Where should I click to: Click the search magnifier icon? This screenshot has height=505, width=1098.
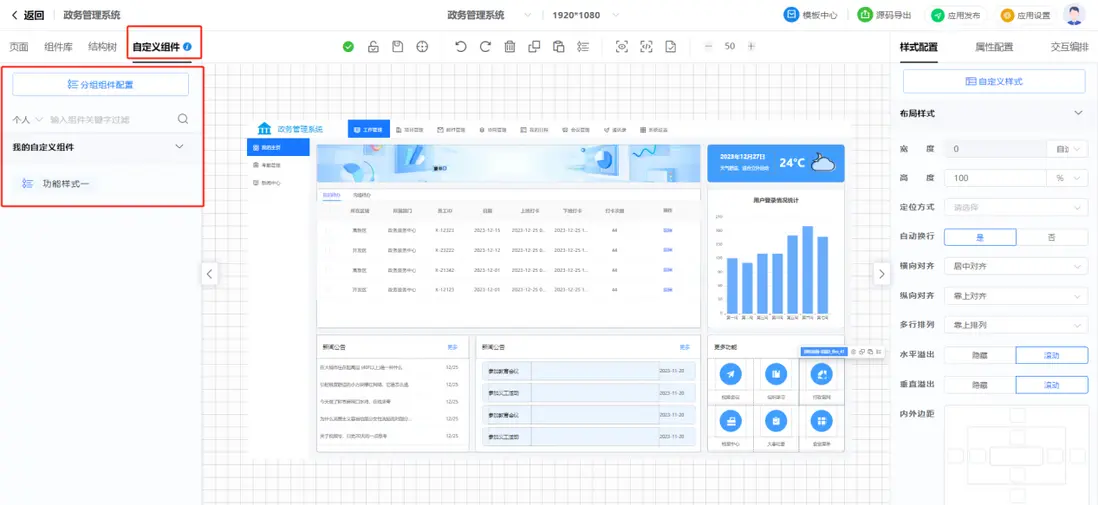[x=183, y=119]
